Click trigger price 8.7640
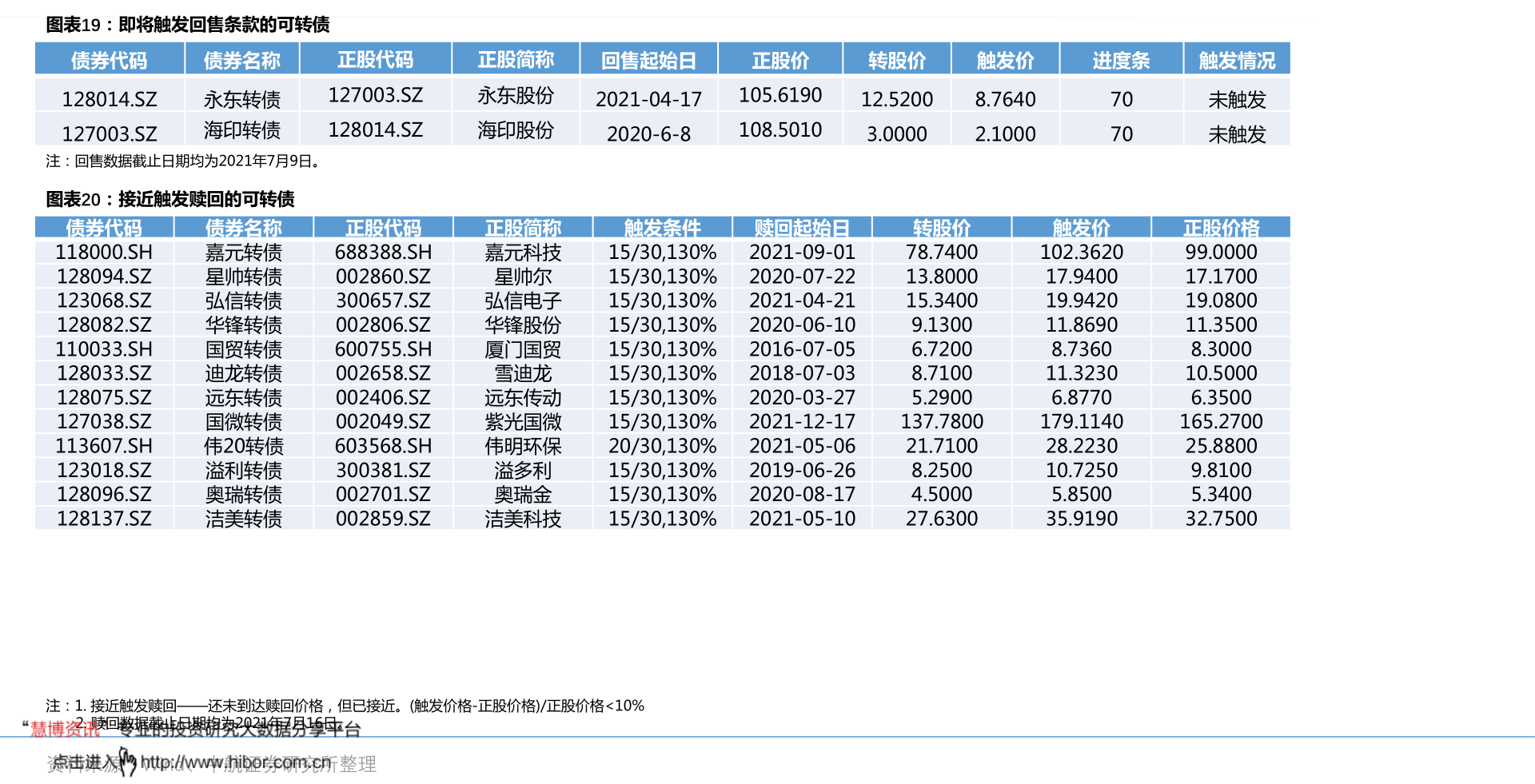The height and width of the screenshot is (784, 1535). tap(1005, 99)
